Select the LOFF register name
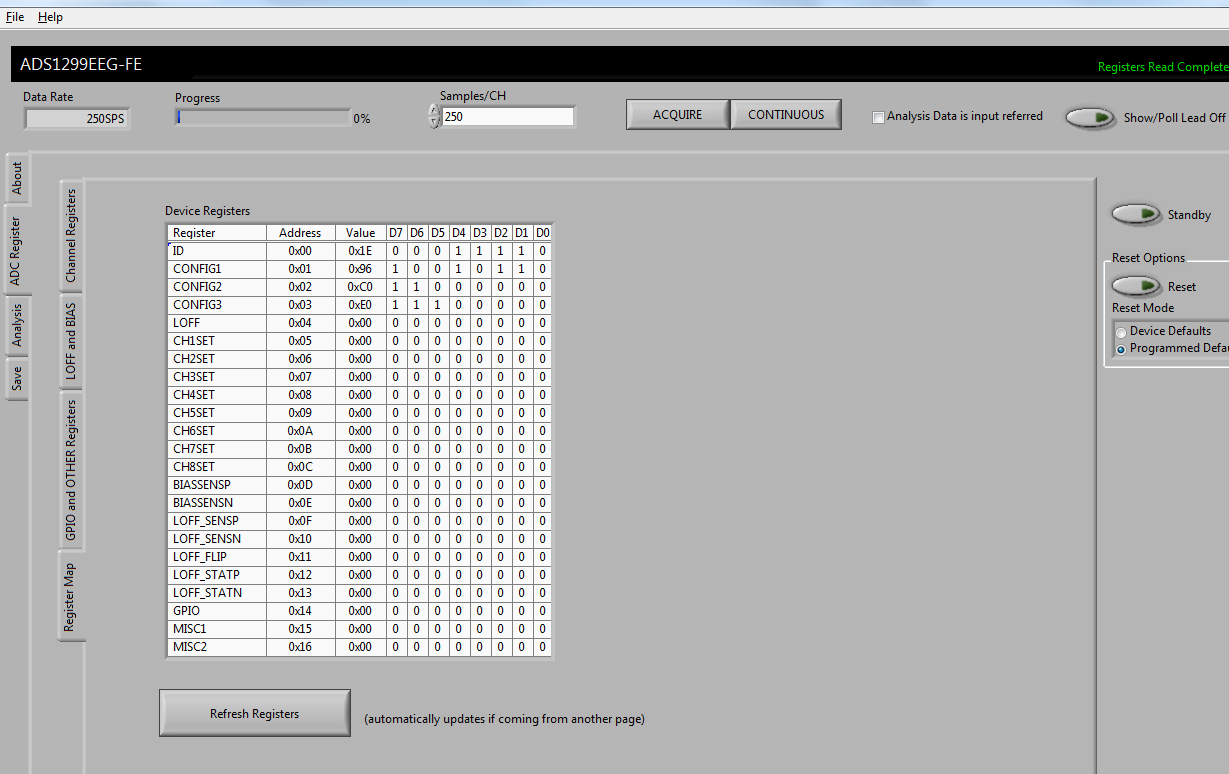 (x=186, y=323)
